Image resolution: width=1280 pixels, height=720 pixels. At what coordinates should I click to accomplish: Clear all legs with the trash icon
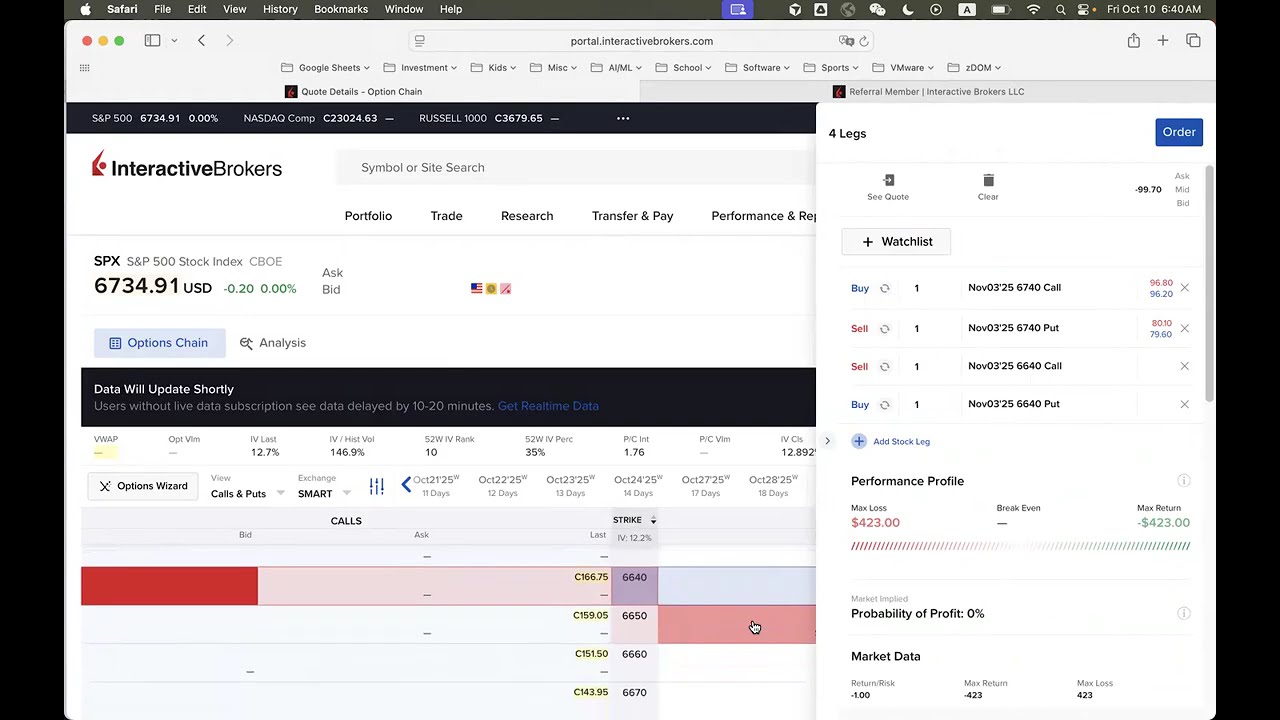(988, 180)
